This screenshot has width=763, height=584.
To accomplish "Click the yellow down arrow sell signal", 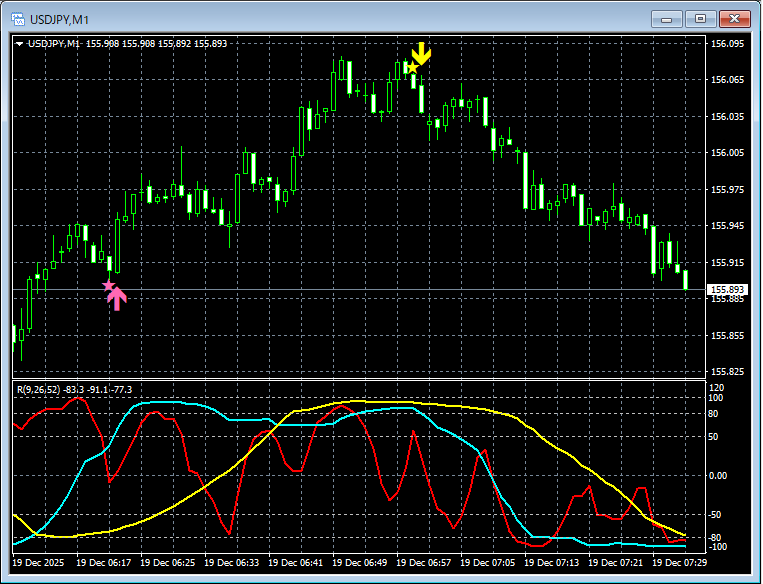I will coord(421,54).
